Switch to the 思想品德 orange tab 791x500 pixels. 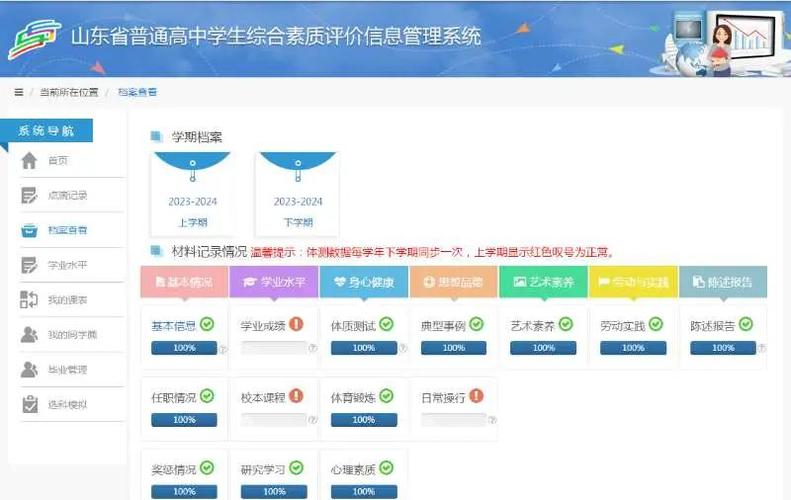click(x=454, y=282)
